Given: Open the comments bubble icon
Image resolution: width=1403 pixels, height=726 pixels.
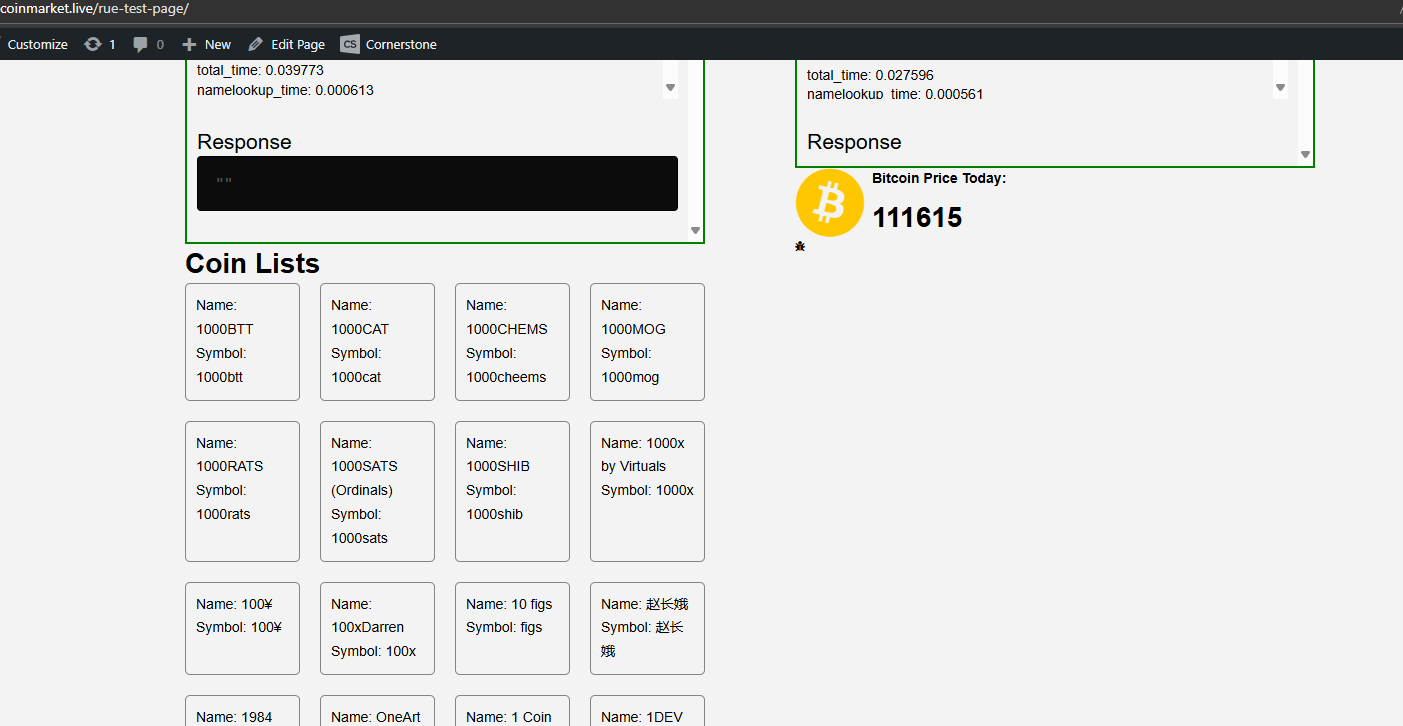Looking at the screenshot, I should (x=141, y=44).
